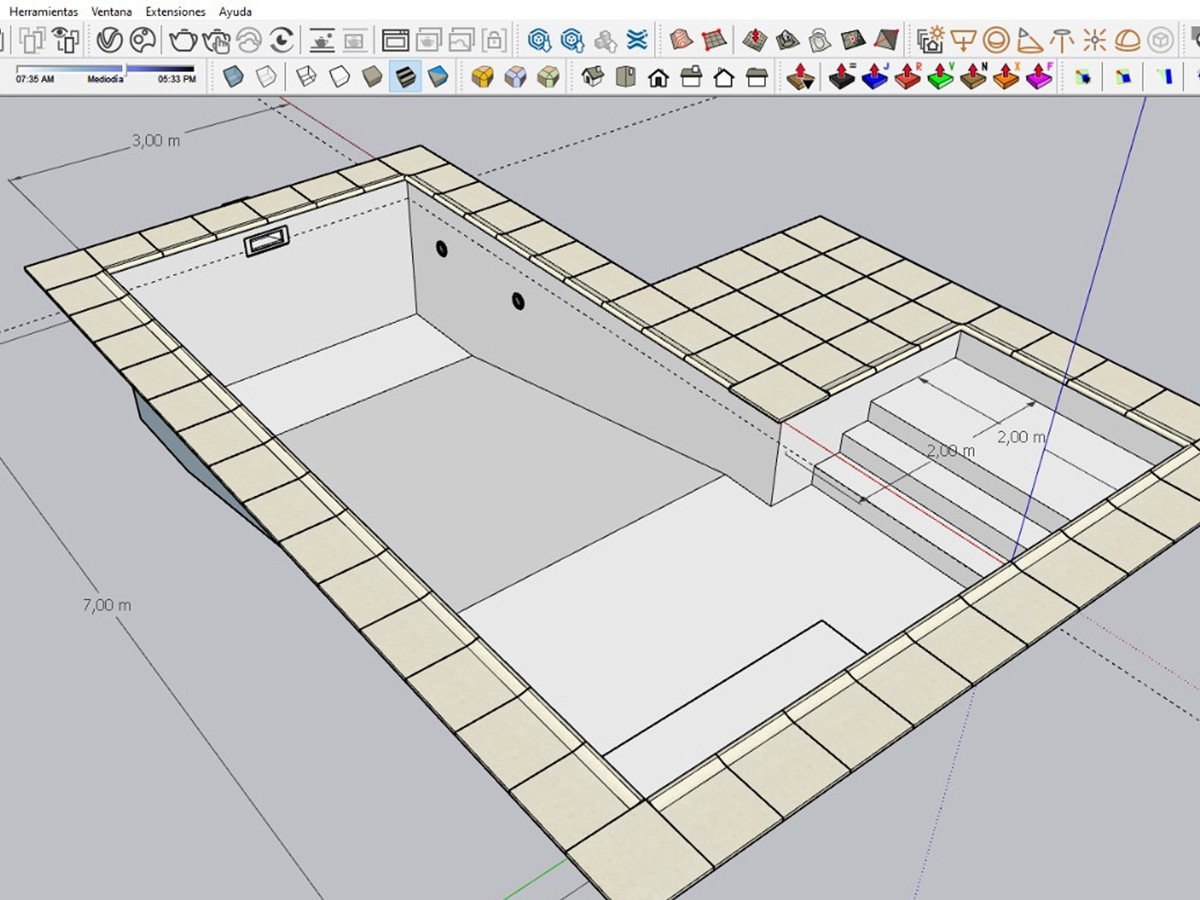This screenshot has height=900, width=1200.
Task: Select Sandbox From Scratch grid tool
Action: [713, 40]
